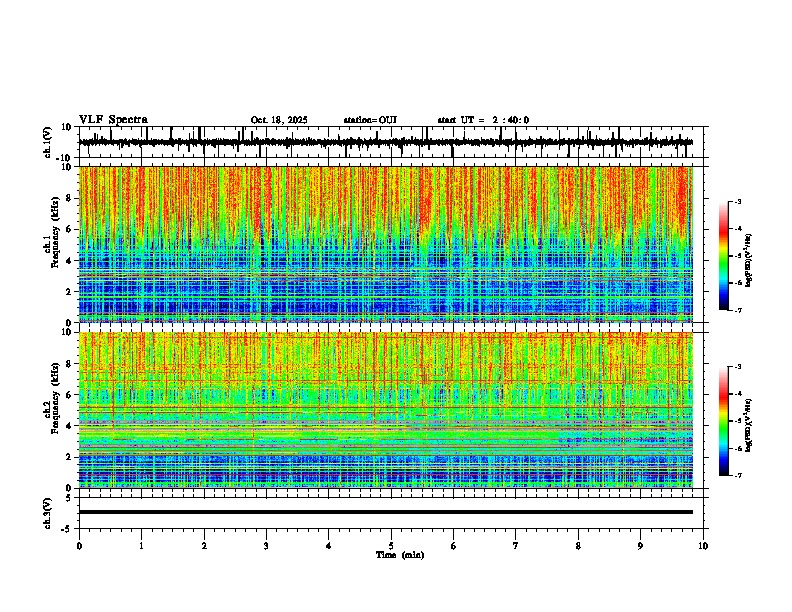Screen dimensions: 792x612
Task: Click time axis tick label "5"
Action: click(391, 546)
